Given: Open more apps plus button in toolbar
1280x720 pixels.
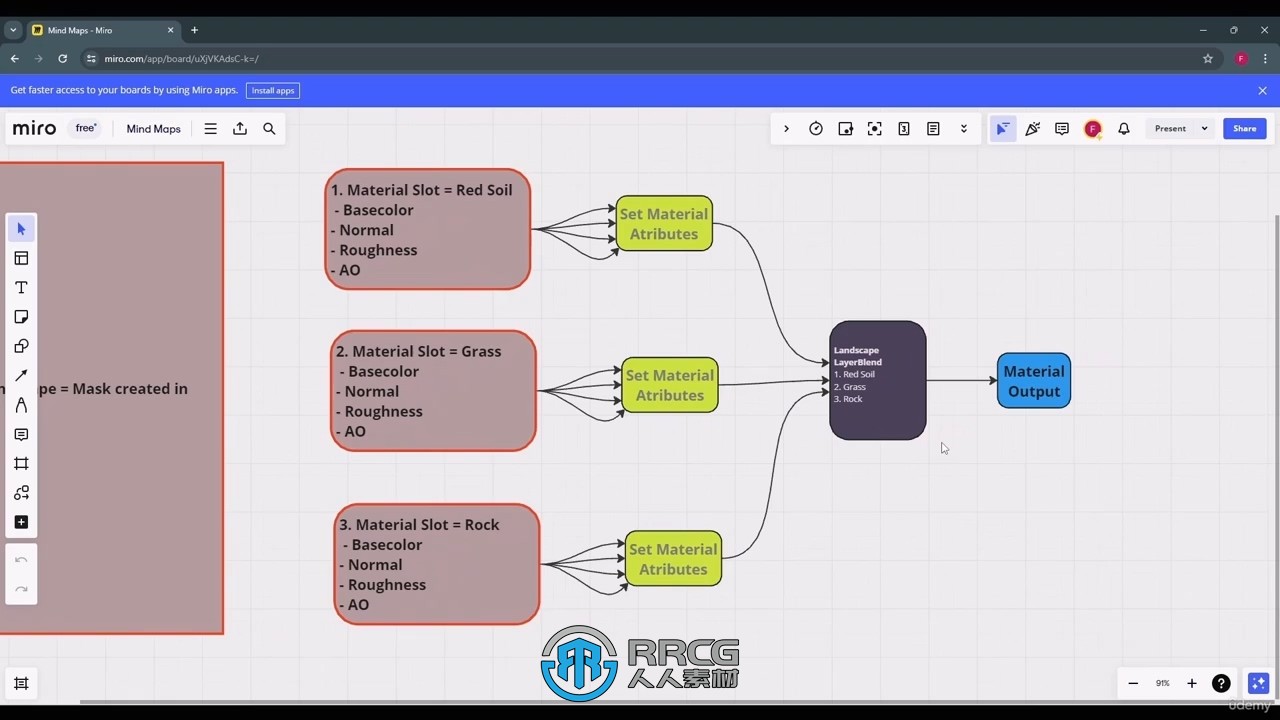Looking at the screenshot, I should [21, 522].
